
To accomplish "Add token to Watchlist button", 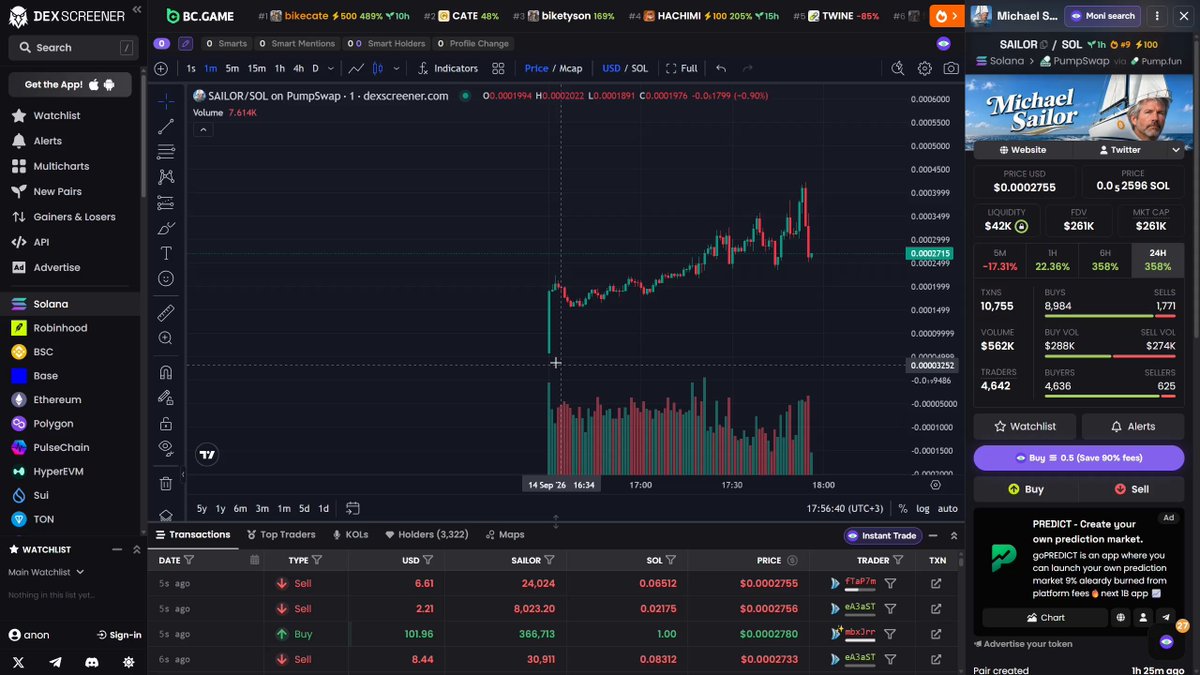I will click(1025, 426).
